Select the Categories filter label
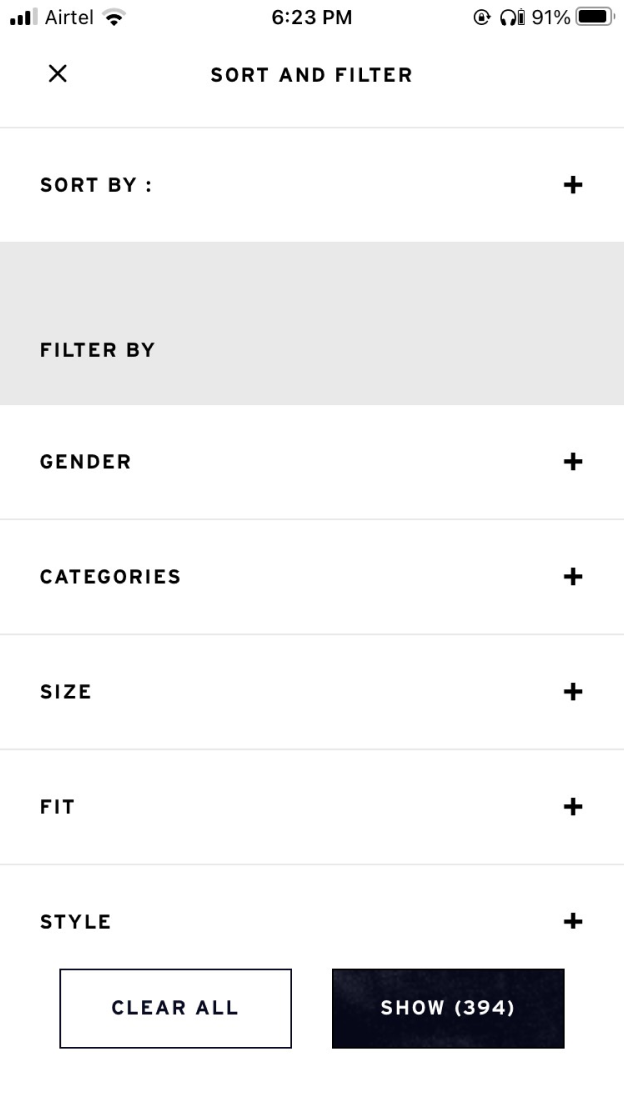The width and height of the screenshot is (624, 1112). pos(110,577)
